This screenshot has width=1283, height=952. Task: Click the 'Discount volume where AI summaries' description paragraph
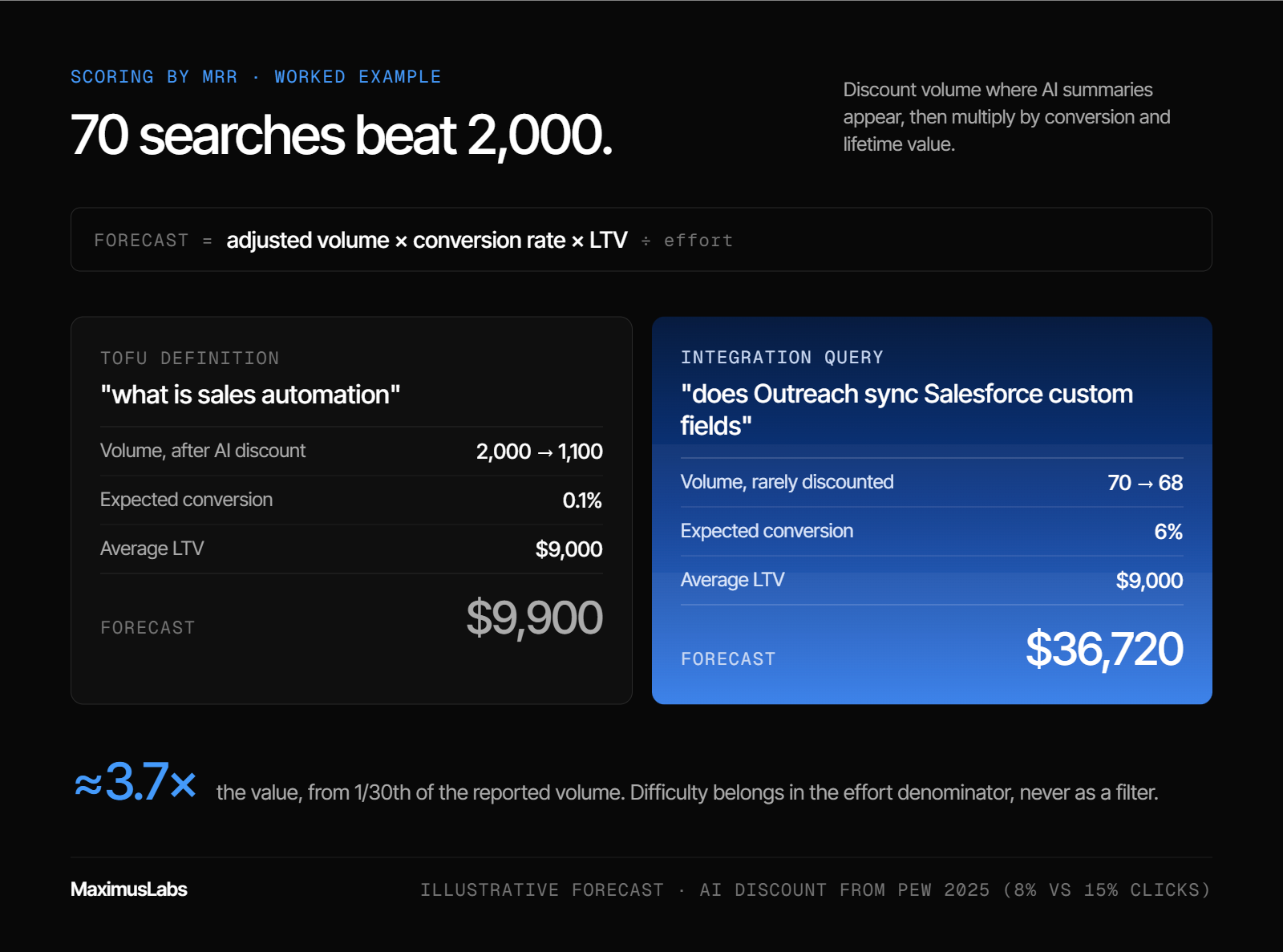[1006, 117]
